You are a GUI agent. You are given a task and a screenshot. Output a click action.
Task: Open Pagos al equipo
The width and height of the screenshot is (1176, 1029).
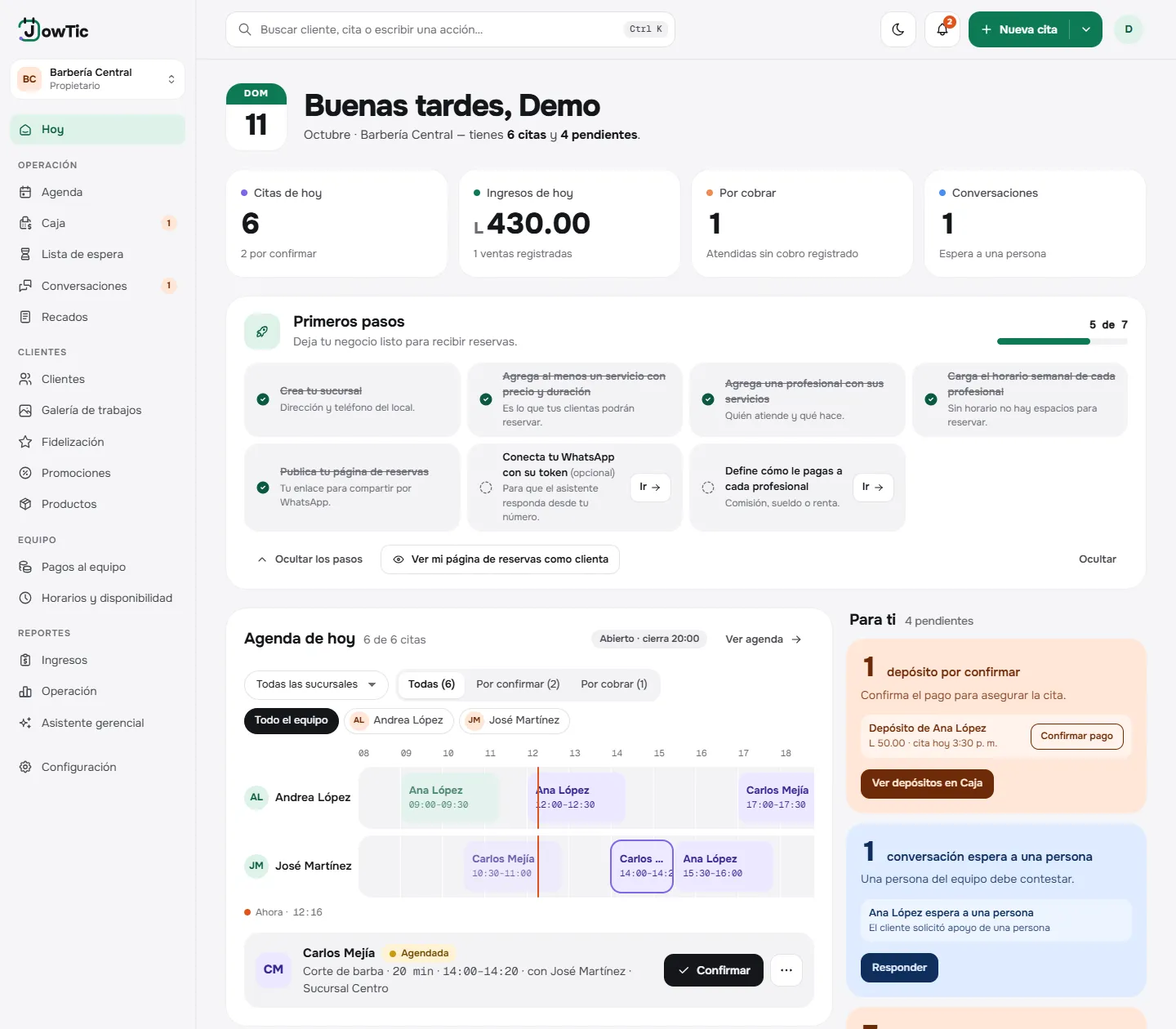point(98,567)
